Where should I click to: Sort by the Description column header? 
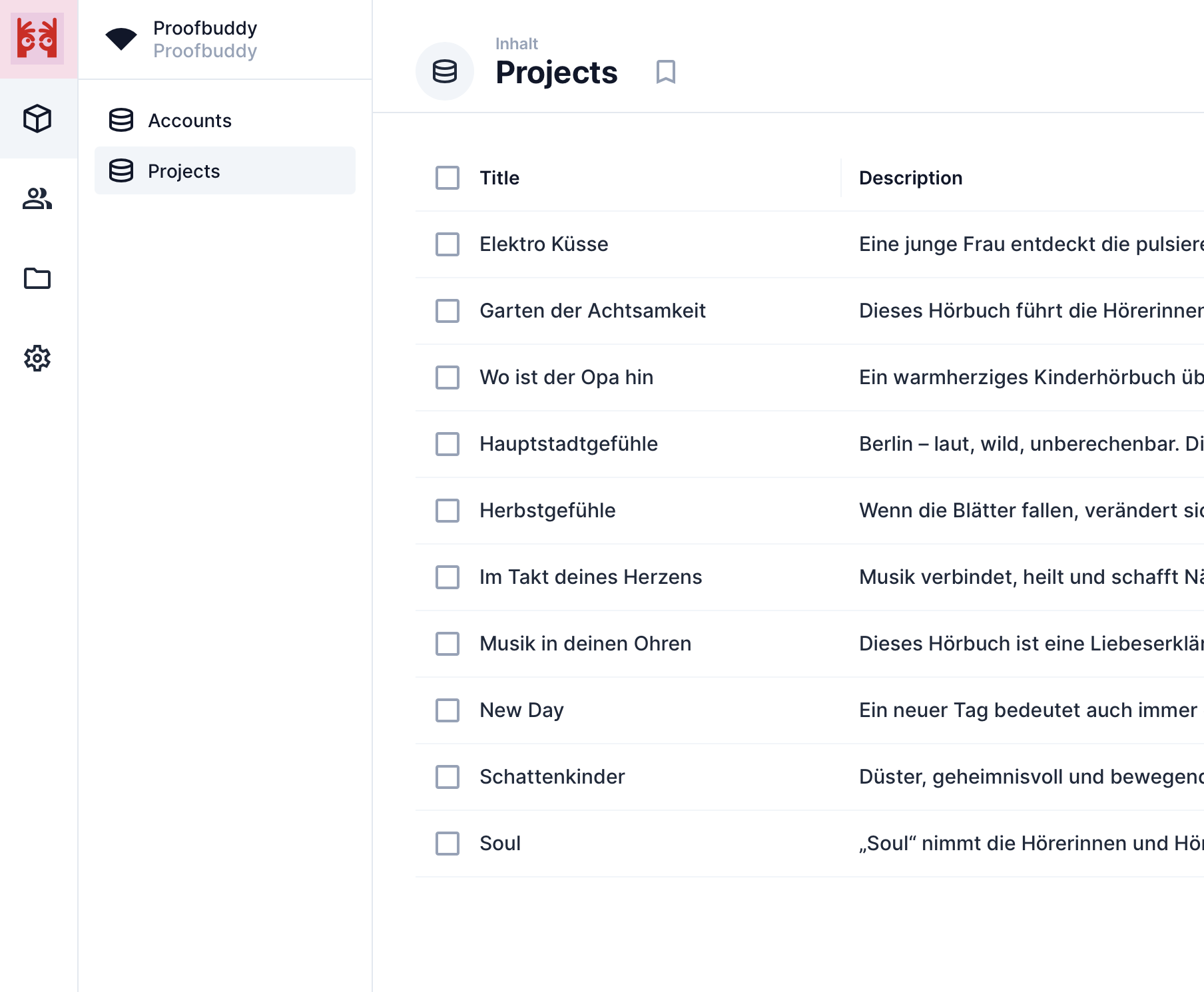coord(910,178)
